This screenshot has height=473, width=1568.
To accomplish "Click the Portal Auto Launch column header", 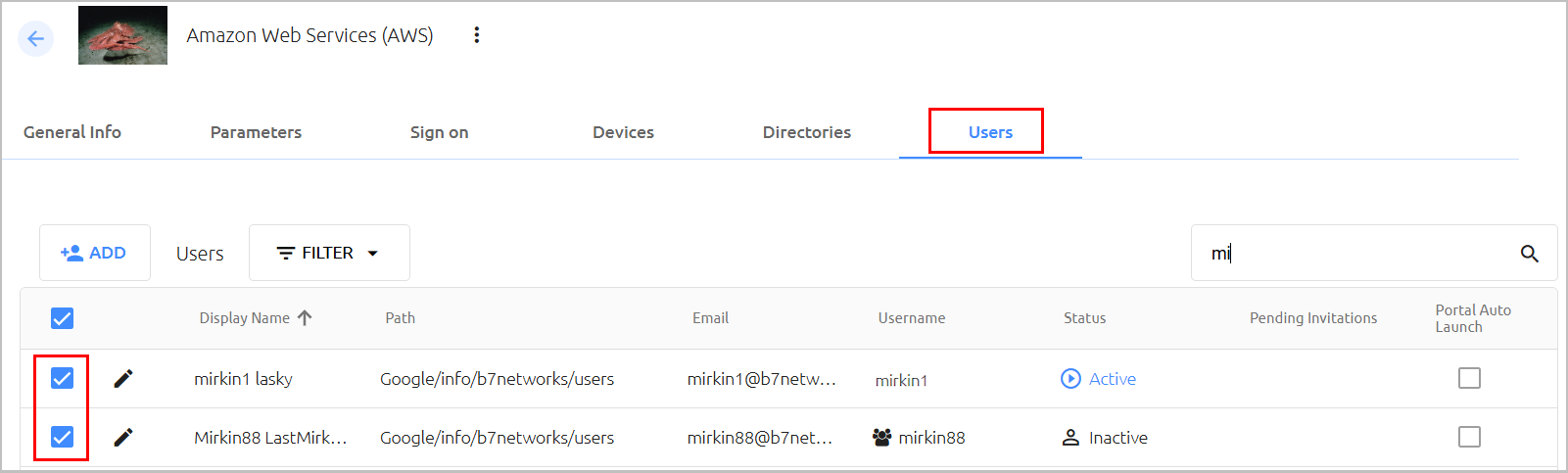I will (x=1473, y=318).
